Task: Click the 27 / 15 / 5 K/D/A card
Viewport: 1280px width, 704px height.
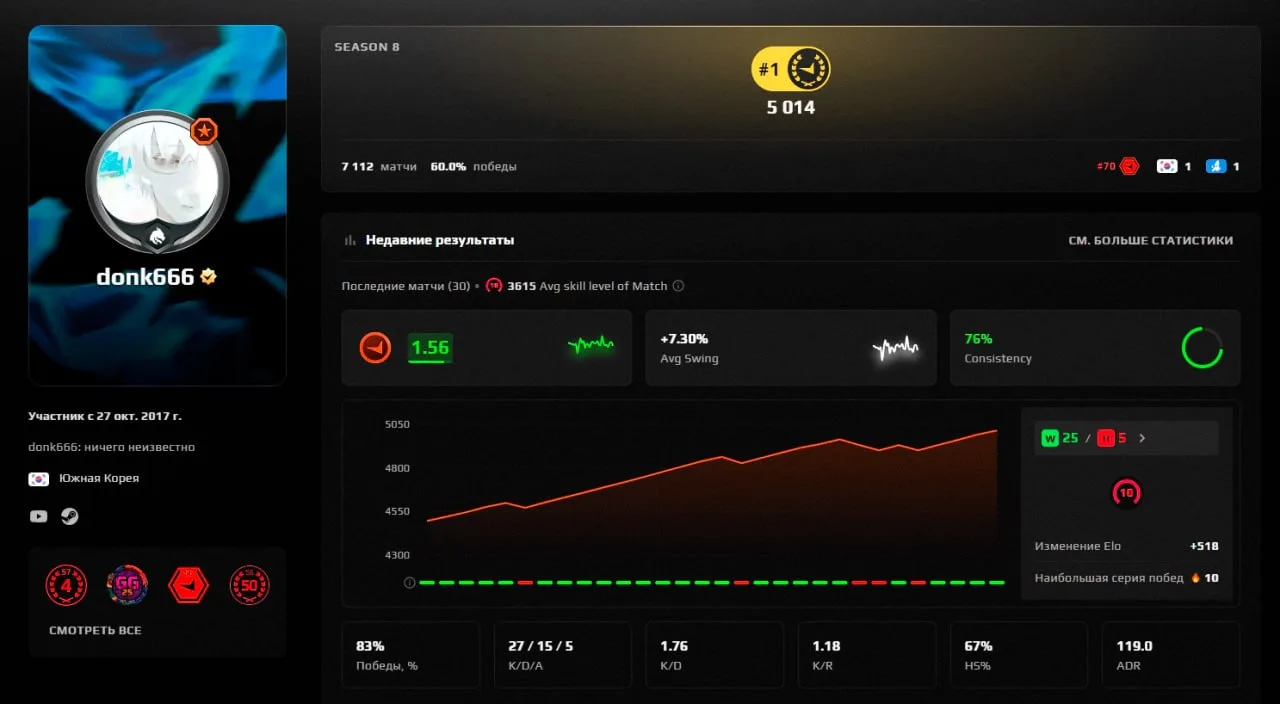Action: pos(563,655)
